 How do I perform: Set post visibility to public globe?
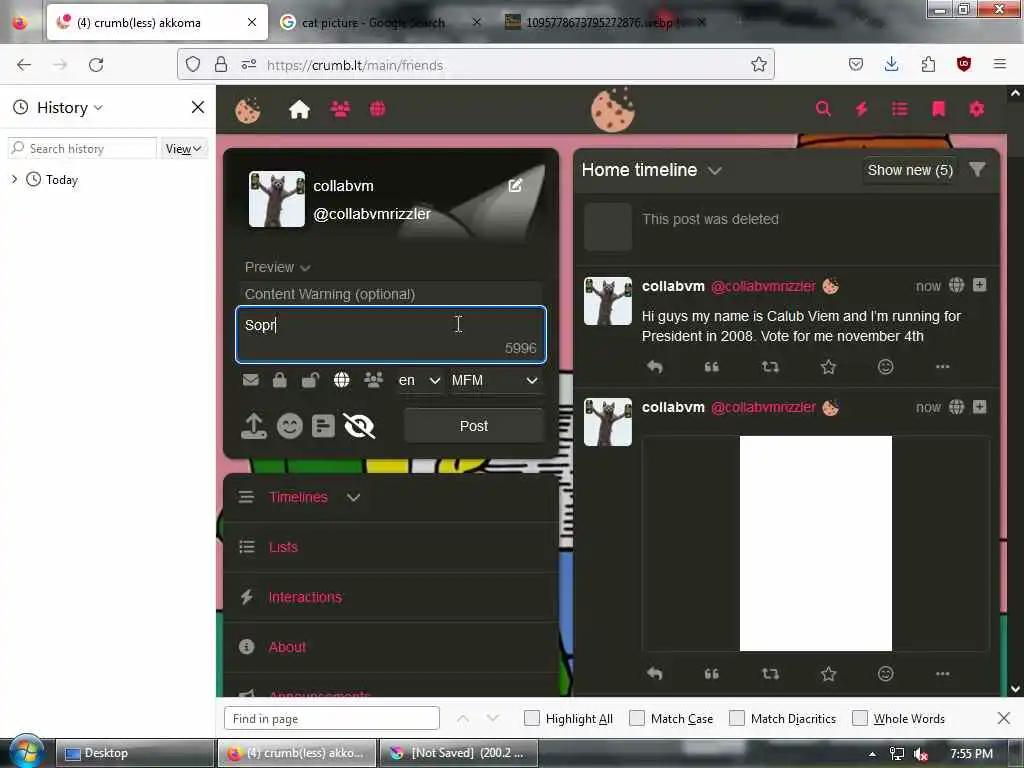342,380
